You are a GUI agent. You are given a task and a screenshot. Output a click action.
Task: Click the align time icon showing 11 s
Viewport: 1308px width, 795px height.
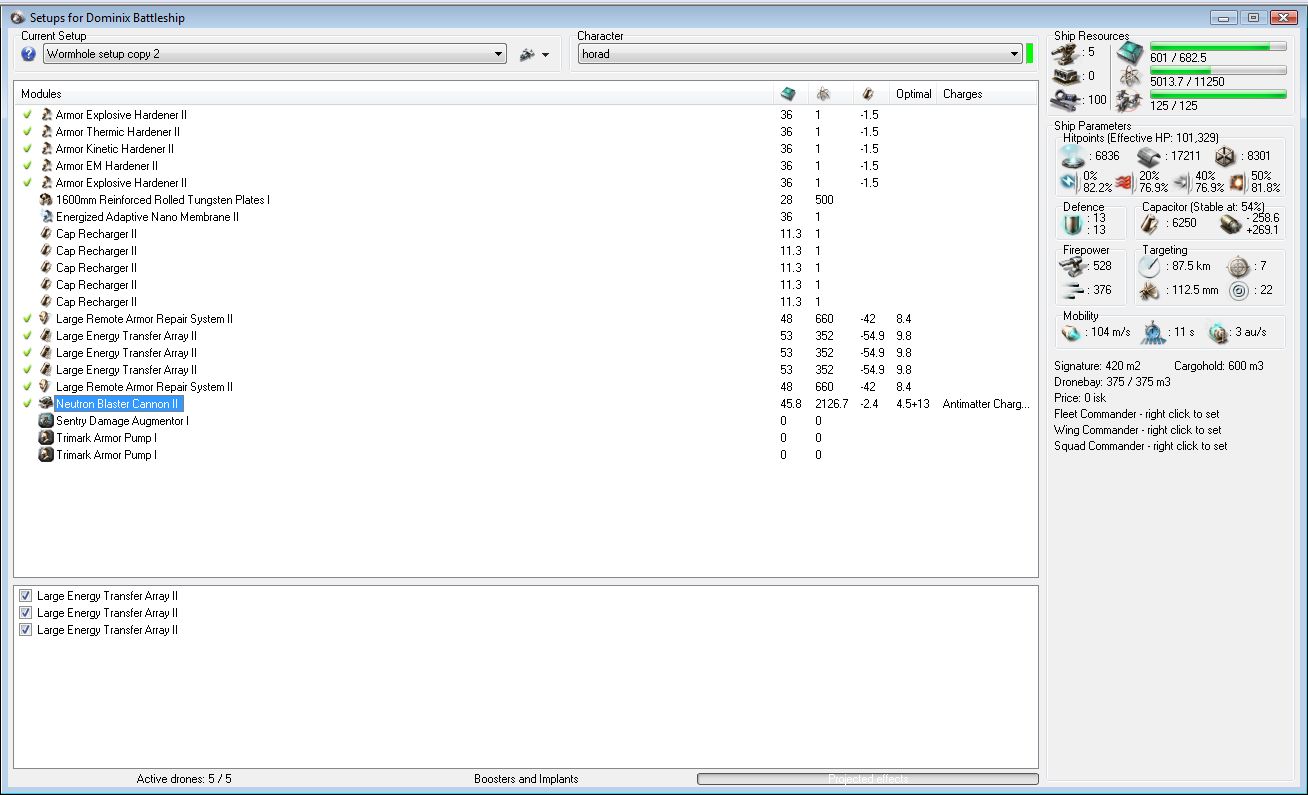pyautogui.click(x=1155, y=332)
